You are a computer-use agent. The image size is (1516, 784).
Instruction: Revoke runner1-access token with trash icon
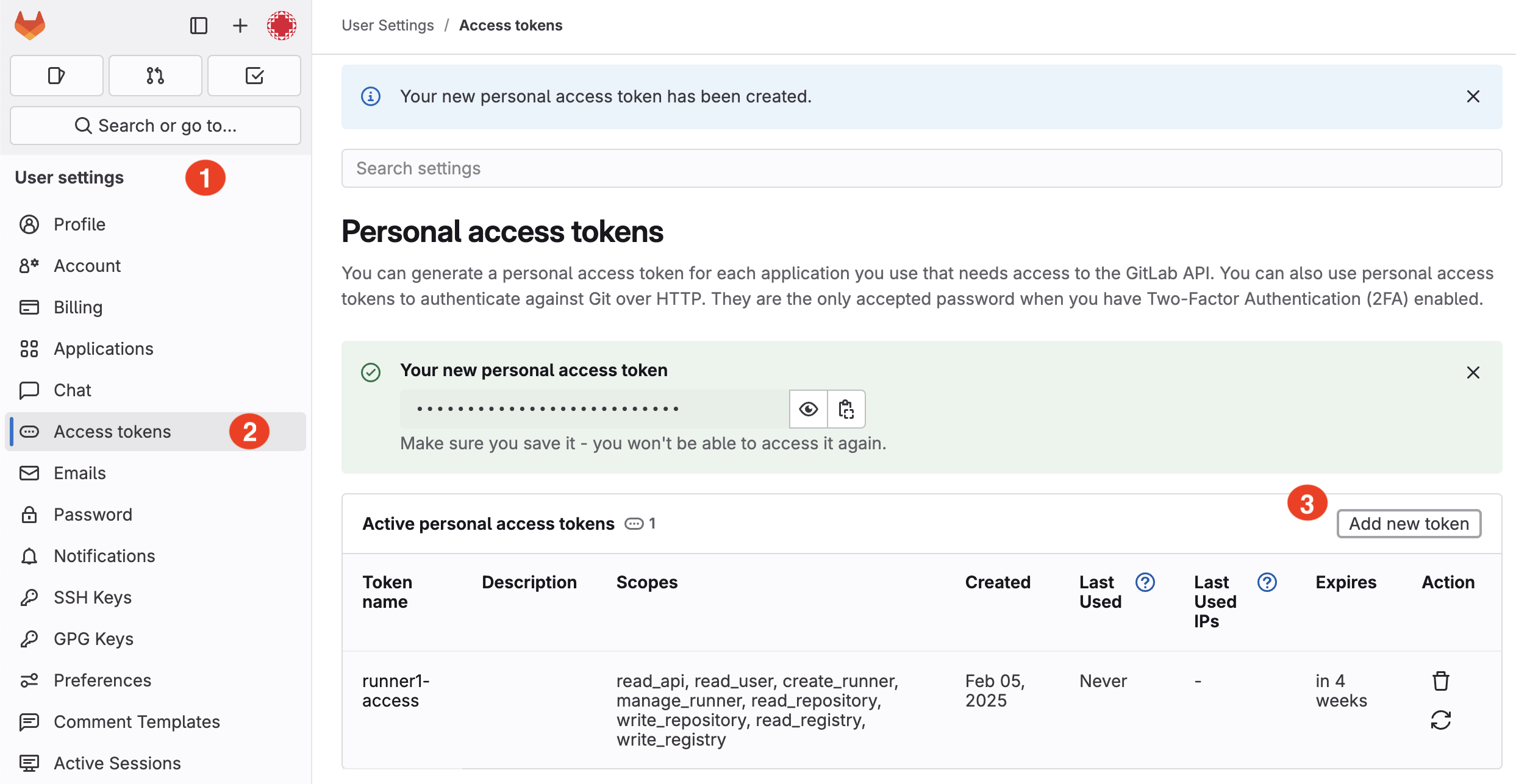pos(1441,681)
